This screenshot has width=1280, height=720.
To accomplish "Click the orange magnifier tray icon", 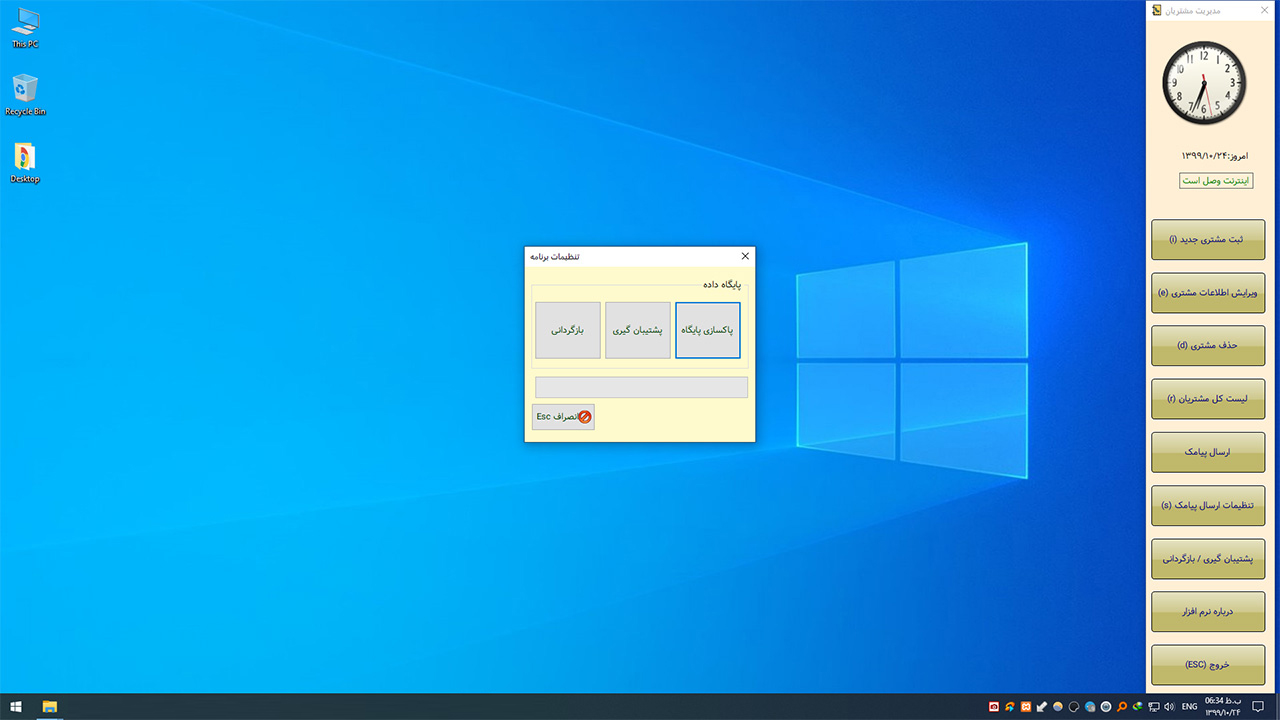I will click(x=1122, y=707).
